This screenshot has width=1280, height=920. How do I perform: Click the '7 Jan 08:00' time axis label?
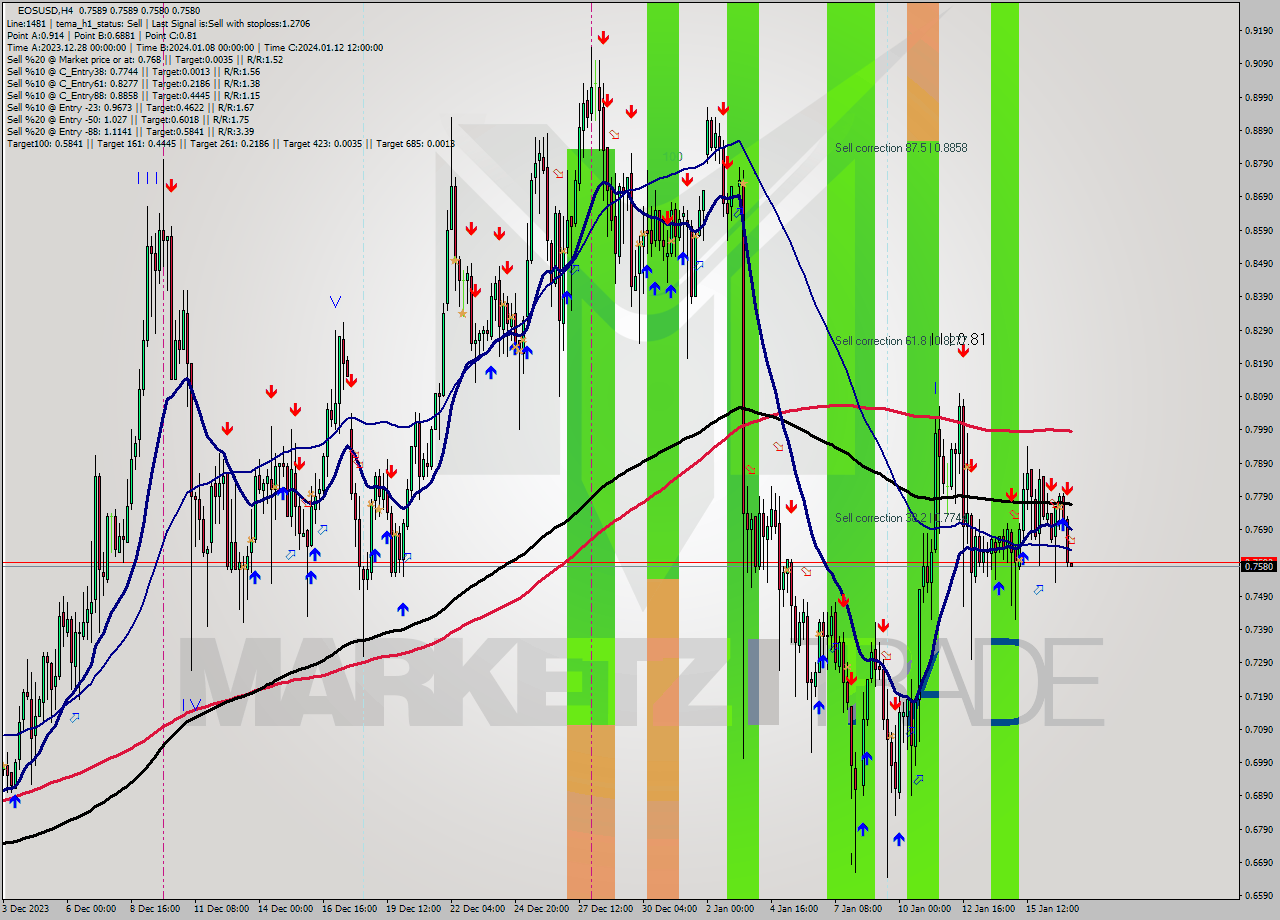point(858,909)
